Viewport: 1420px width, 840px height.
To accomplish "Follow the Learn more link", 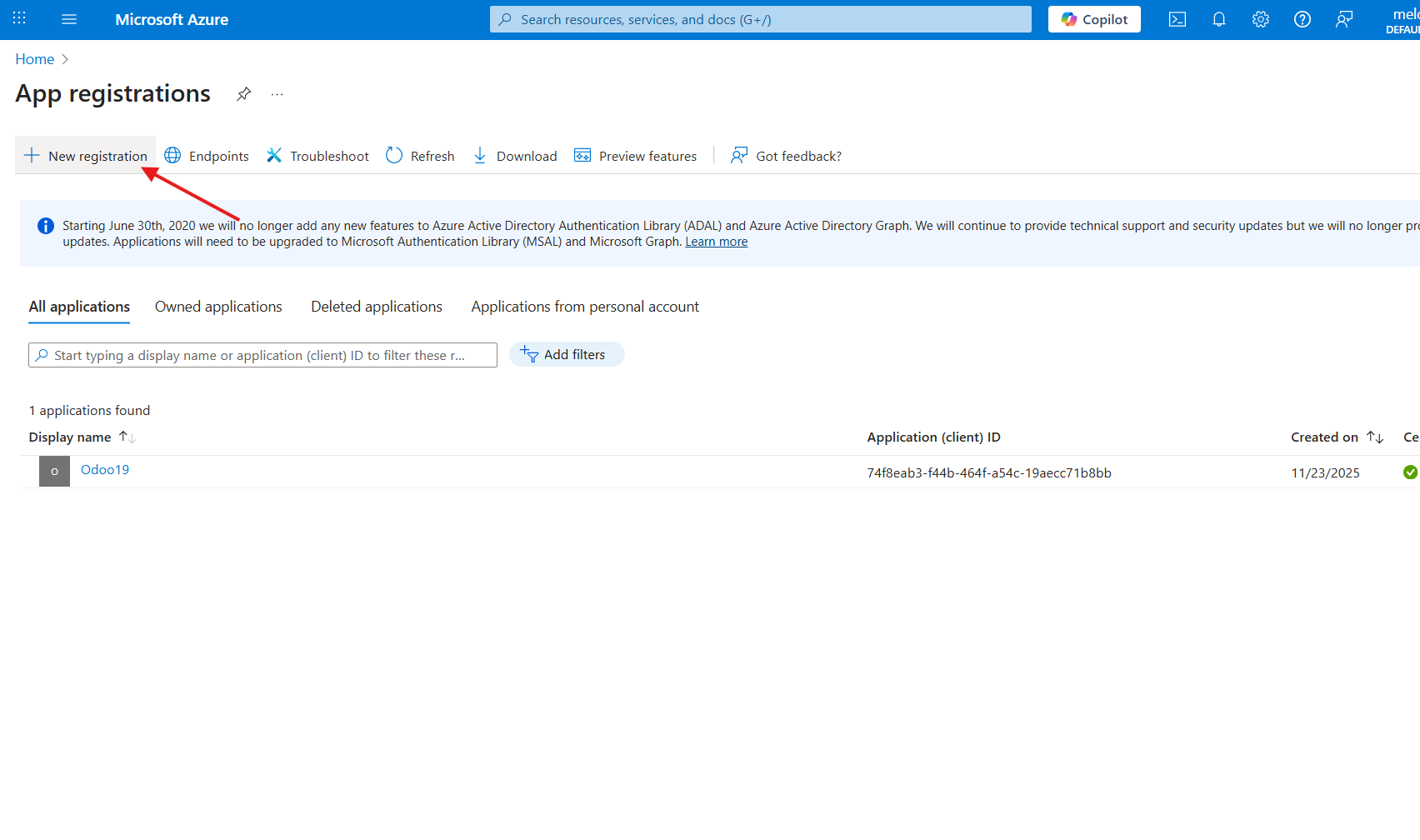I will [x=716, y=242].
